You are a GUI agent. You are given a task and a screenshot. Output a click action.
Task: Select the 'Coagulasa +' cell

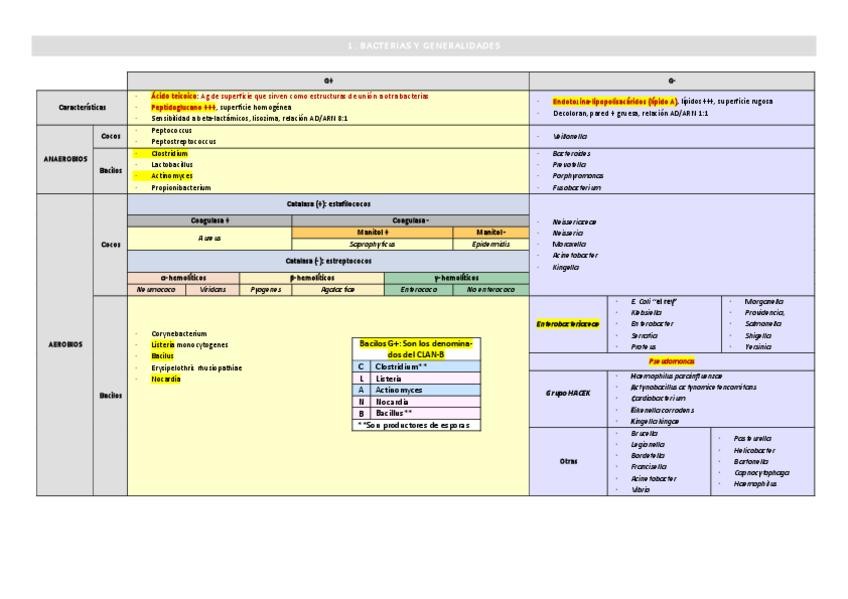click(x=209, y=220)
